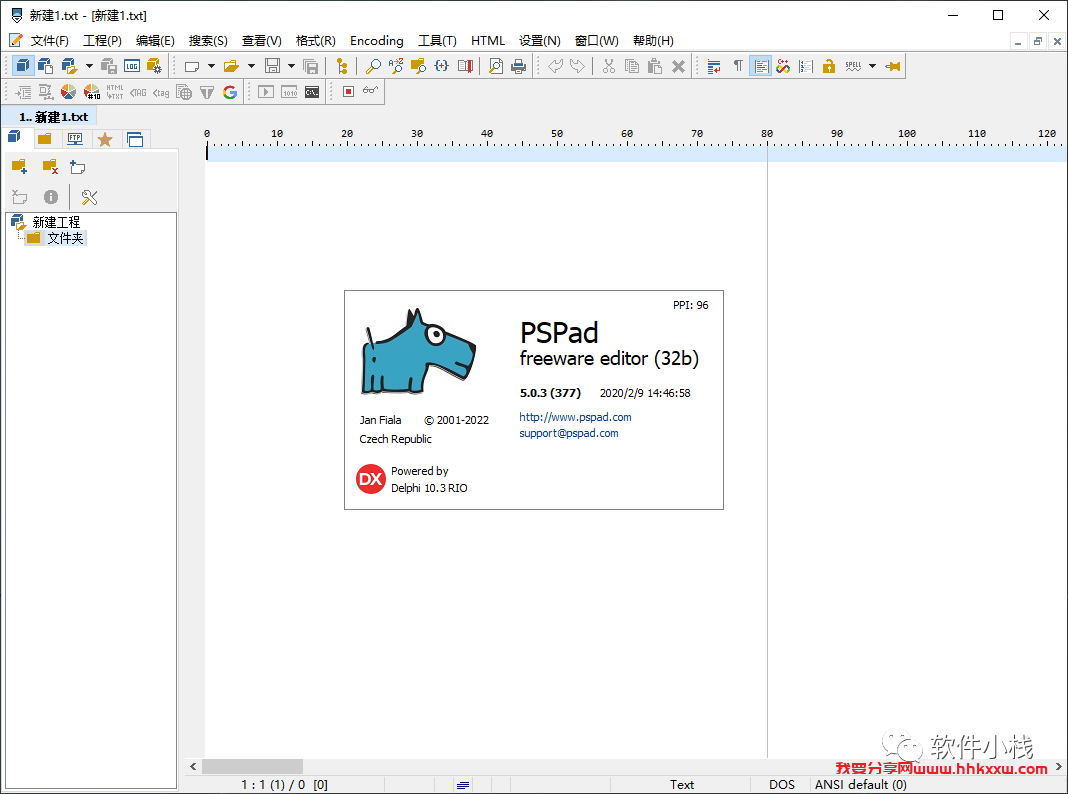The width and height of the screenshot is (1068, 794).
Task: Click the matching bracket braces icon
Action: point(441,66)
